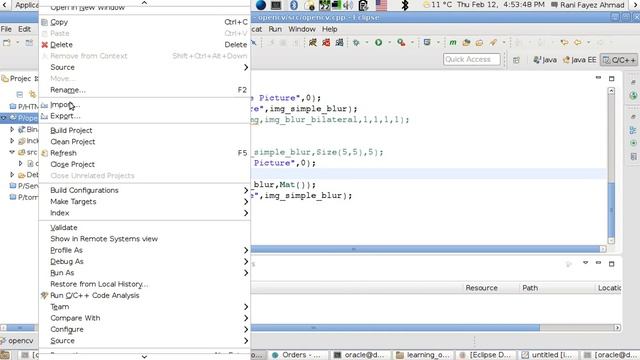
Task: Open the Compare With submenu
Action: point(144,318)
